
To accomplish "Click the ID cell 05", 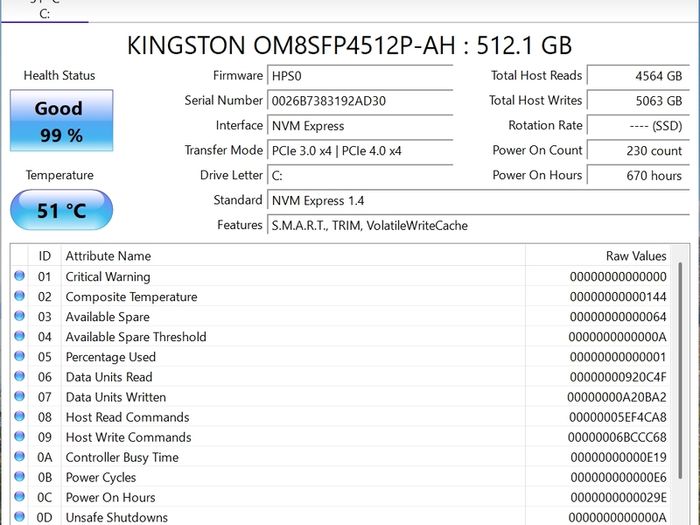I will 45,357.
